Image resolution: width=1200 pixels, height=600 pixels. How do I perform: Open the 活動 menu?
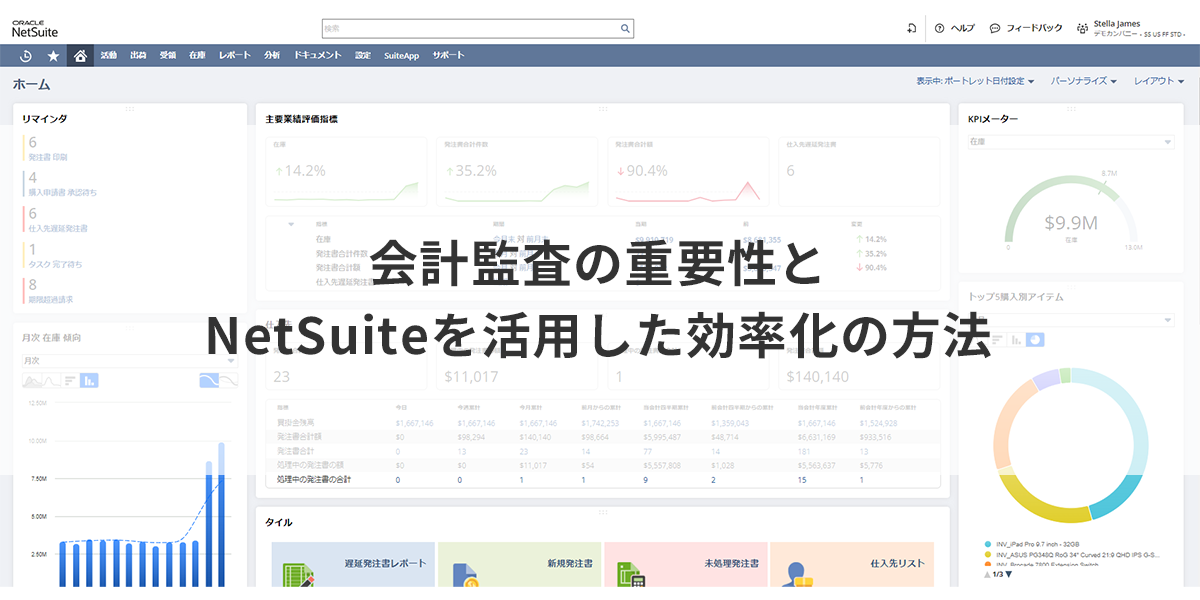109,56
